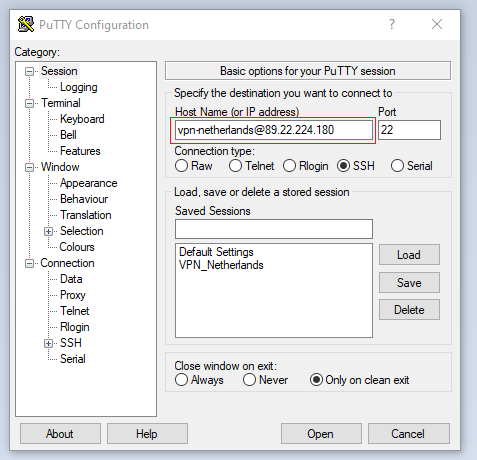The height and width of the screenshot is (460, 477).
Task: Click the Open button
Action: 321,434
